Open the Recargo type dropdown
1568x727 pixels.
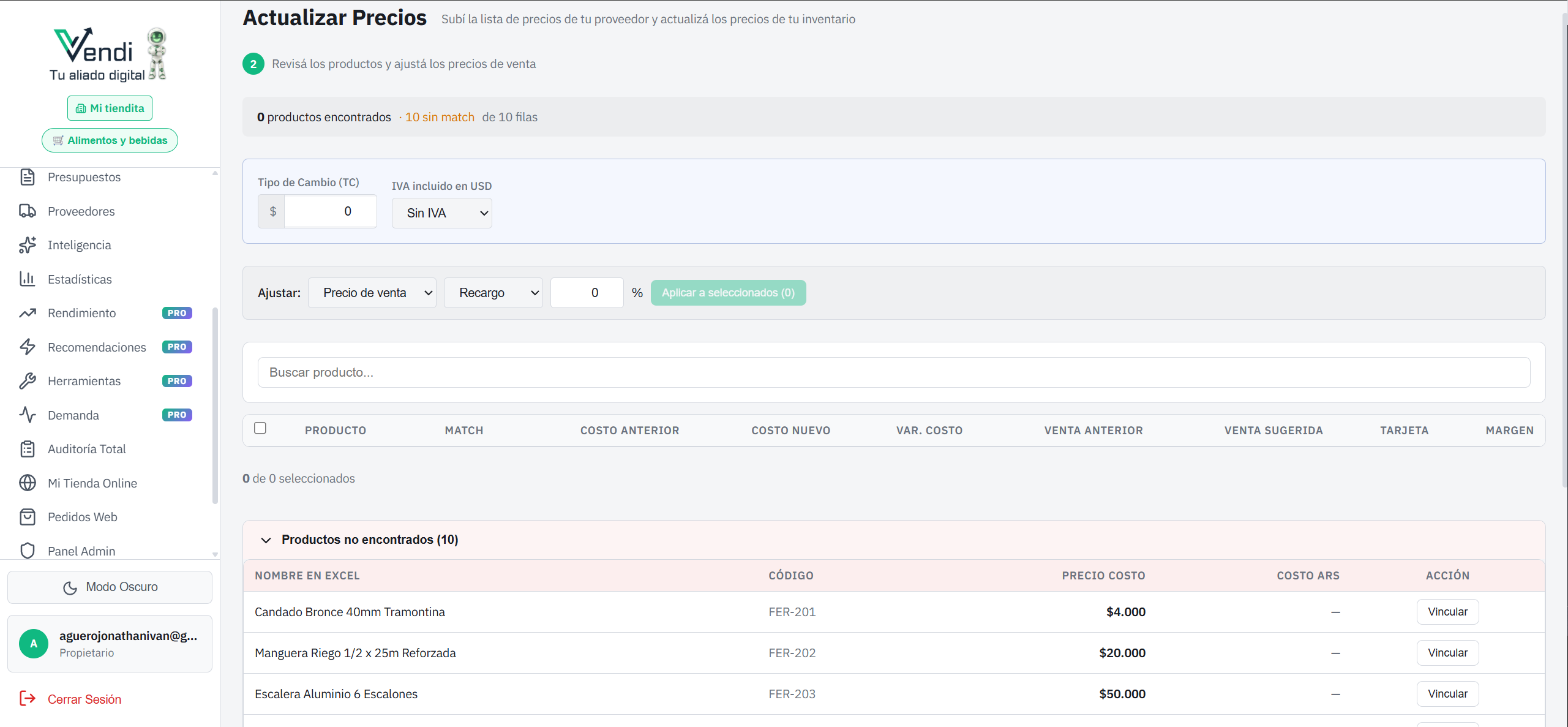(493, 293)
